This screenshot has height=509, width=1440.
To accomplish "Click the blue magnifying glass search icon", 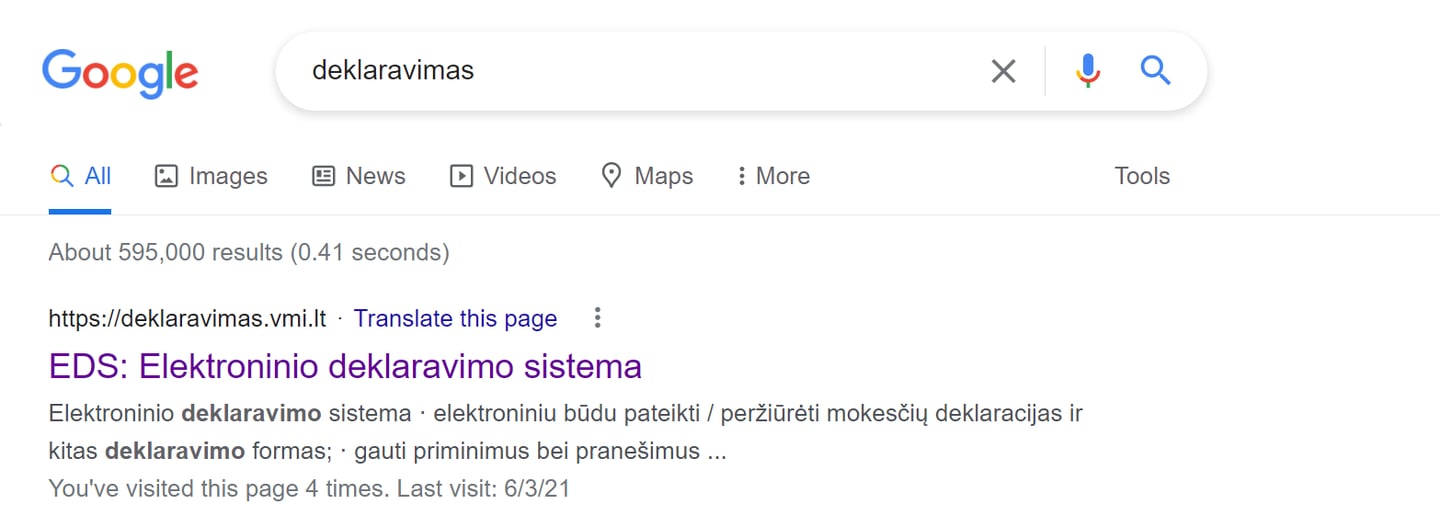I will pyautogui.click(x=1155, y=70).
